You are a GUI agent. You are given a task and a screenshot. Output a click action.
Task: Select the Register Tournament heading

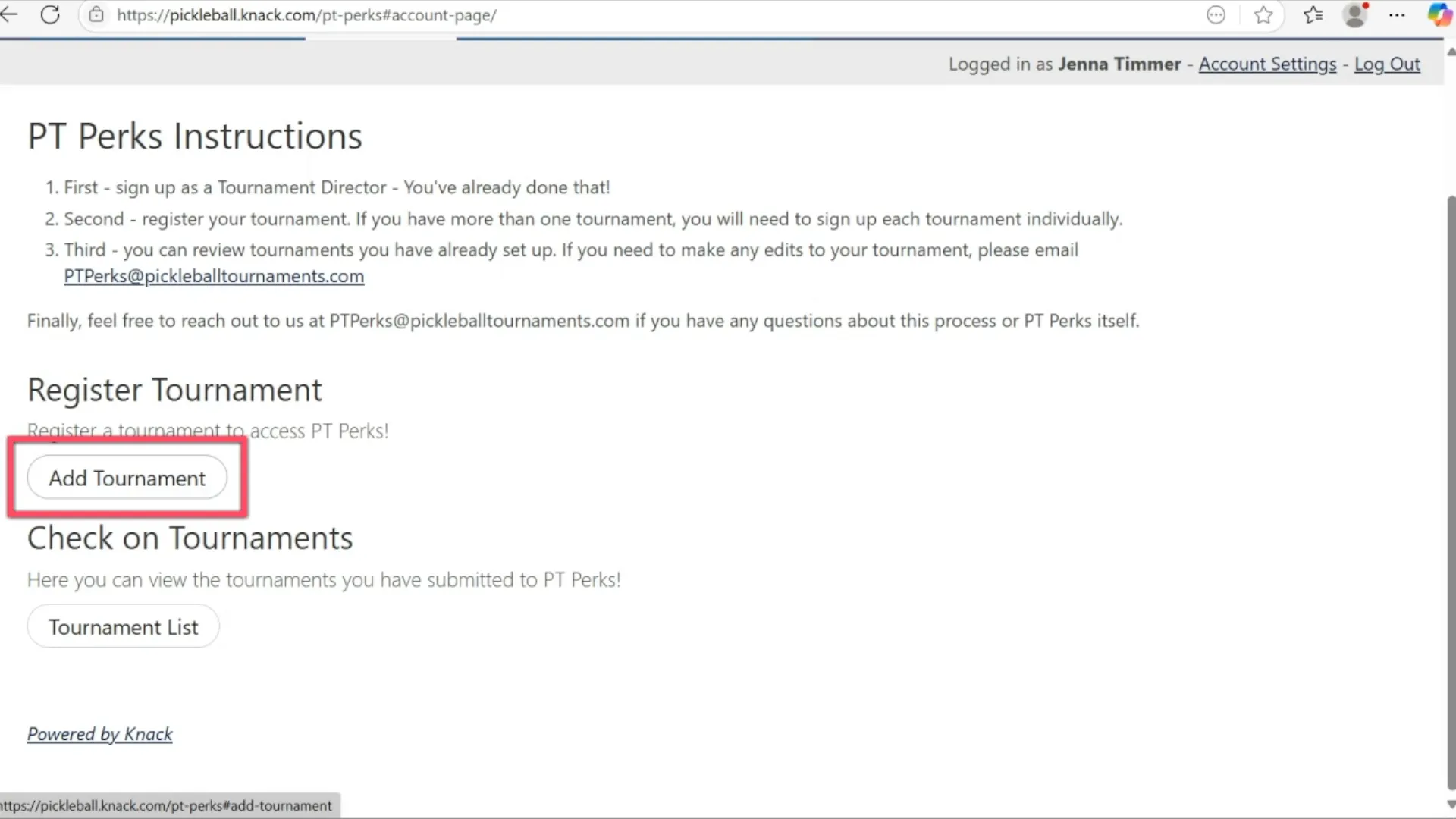click(174, 391)
